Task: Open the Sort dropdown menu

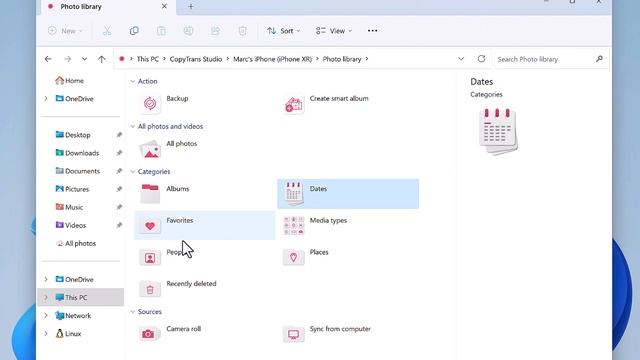Action: pyautogui.click(x=283, y=31)
